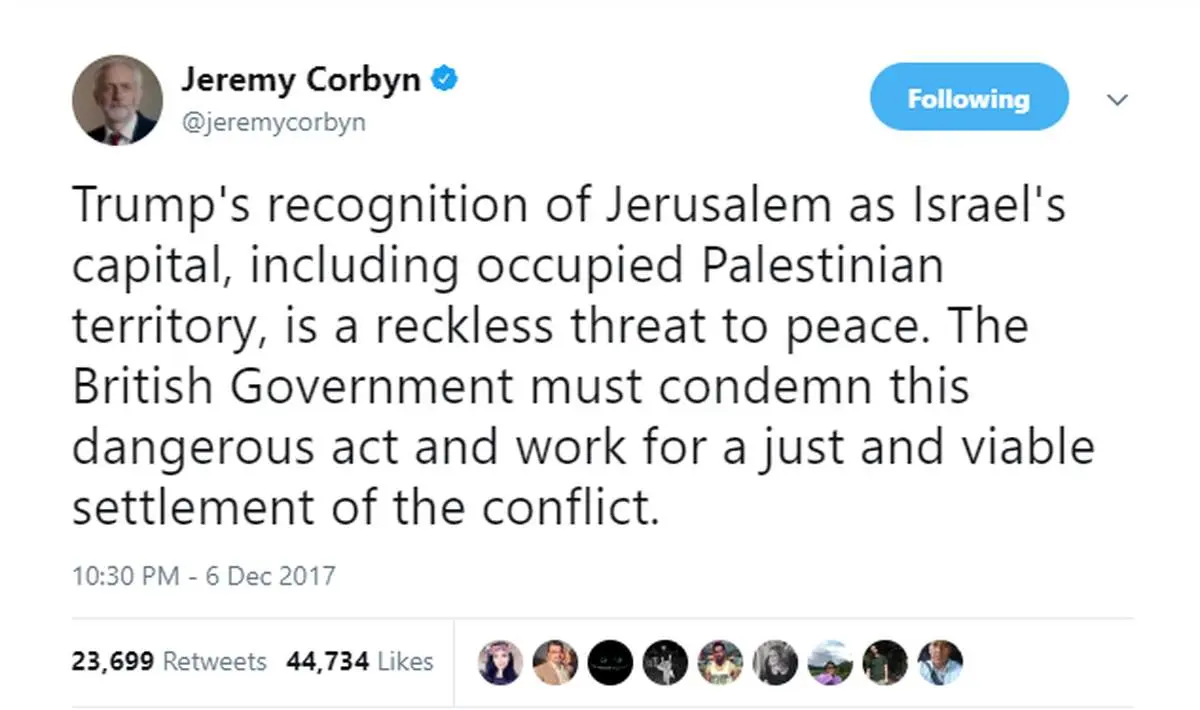Open the grayscale woman avatar

pos(775,662)
